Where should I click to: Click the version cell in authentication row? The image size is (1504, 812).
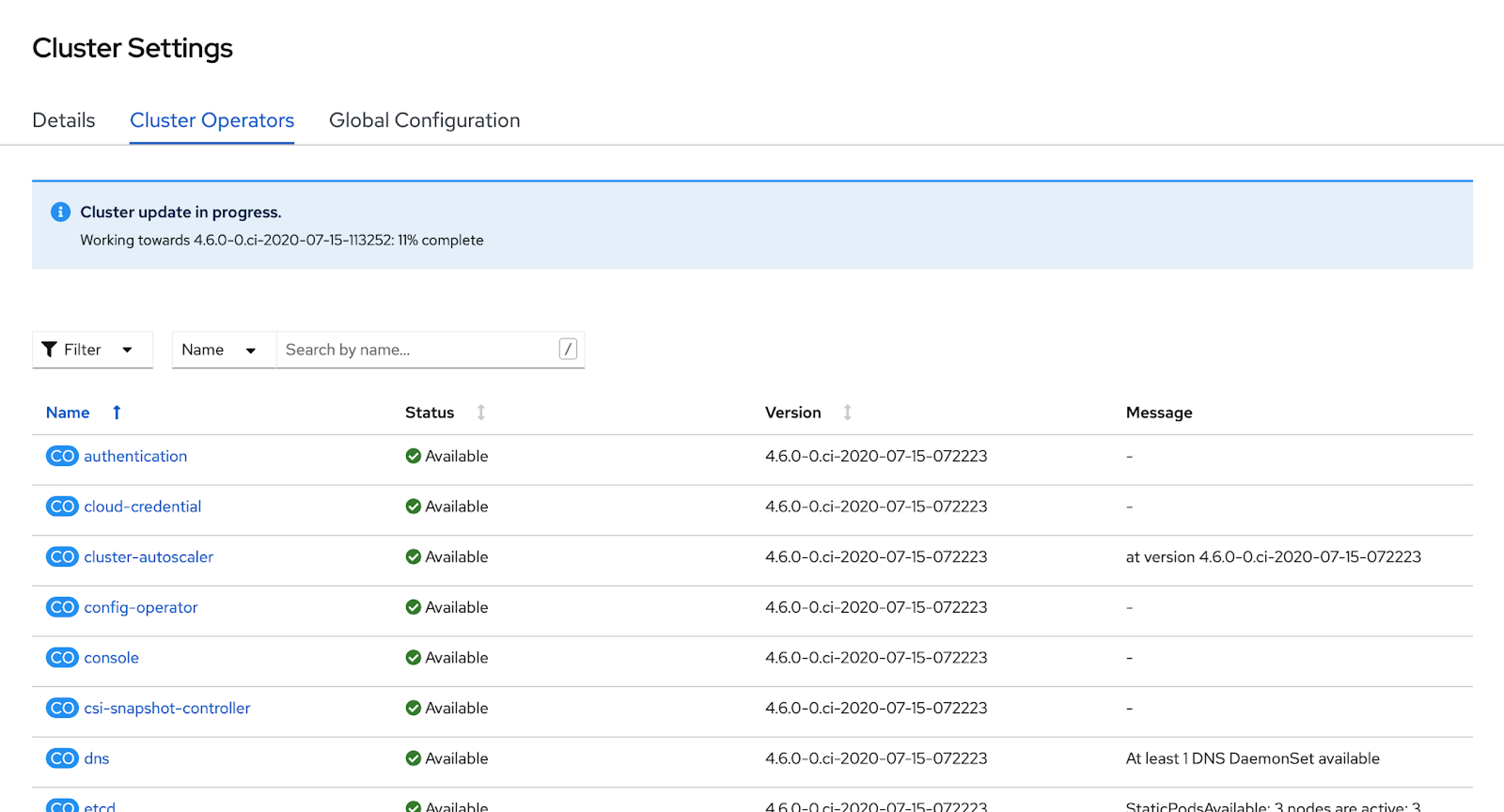[x=877, y=456]
